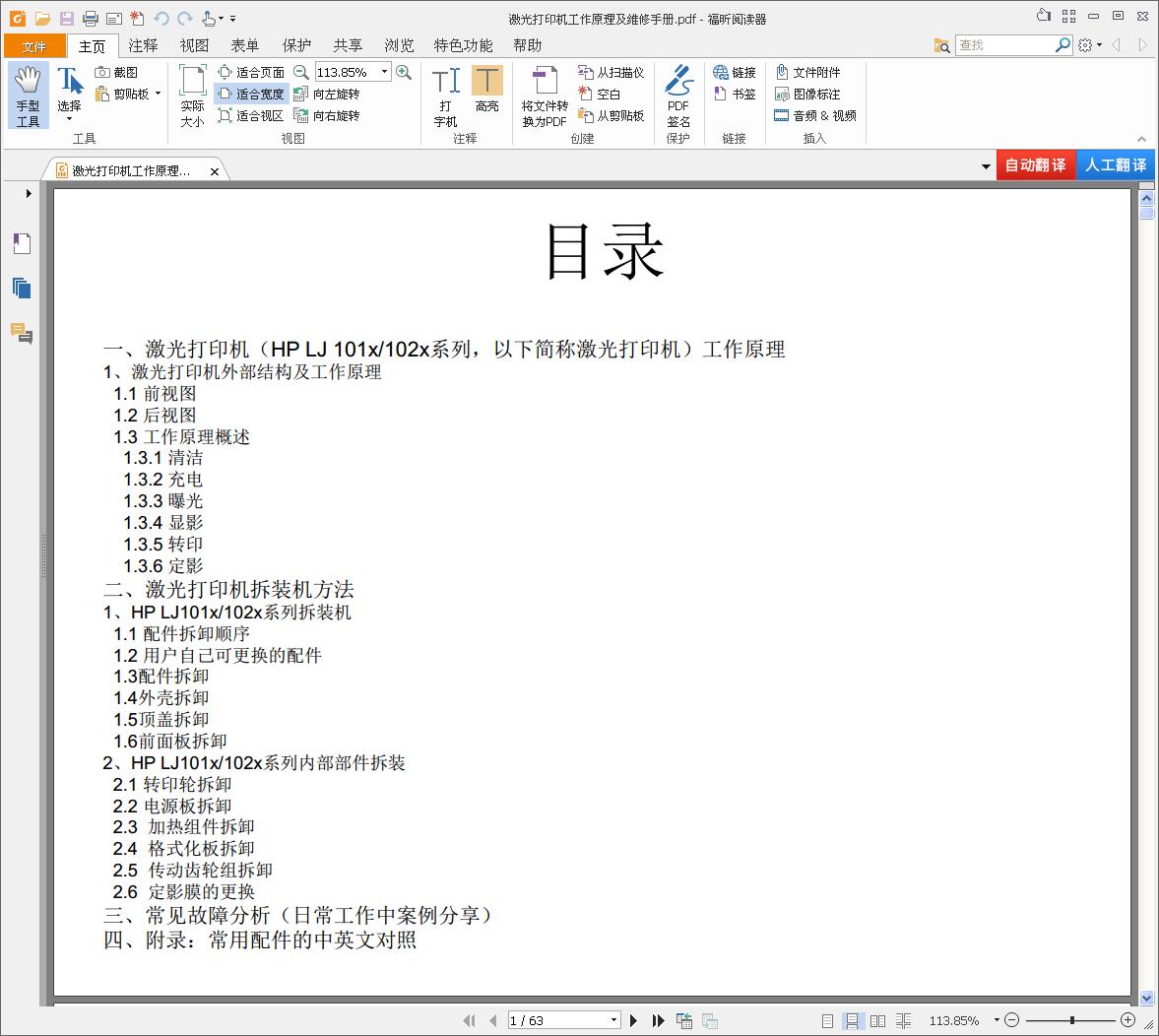Go to the next page arrow
Viewport: 1159px width, 1036px height.
(x=633, y=1021)
